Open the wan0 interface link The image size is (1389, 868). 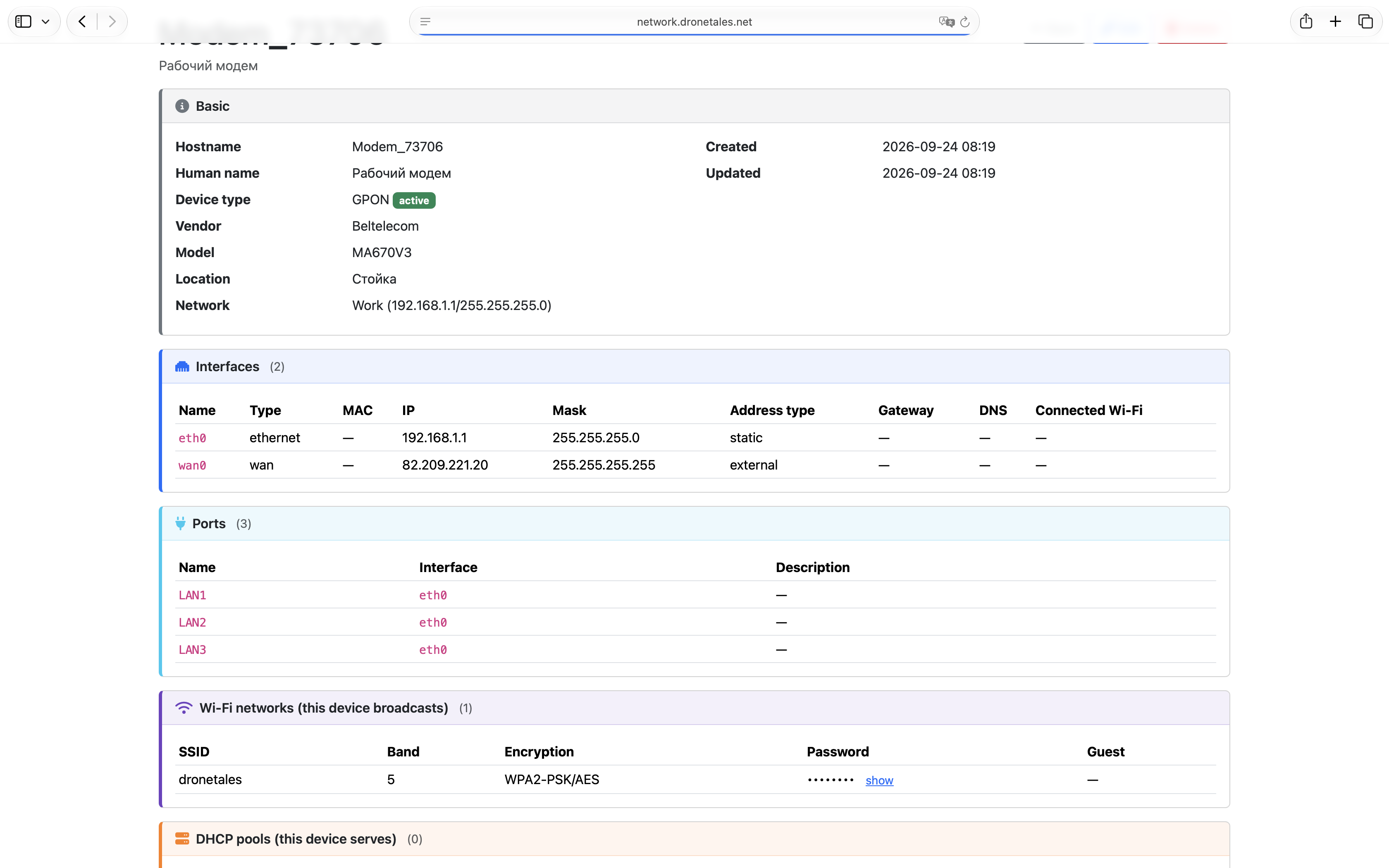coord(192,465)
